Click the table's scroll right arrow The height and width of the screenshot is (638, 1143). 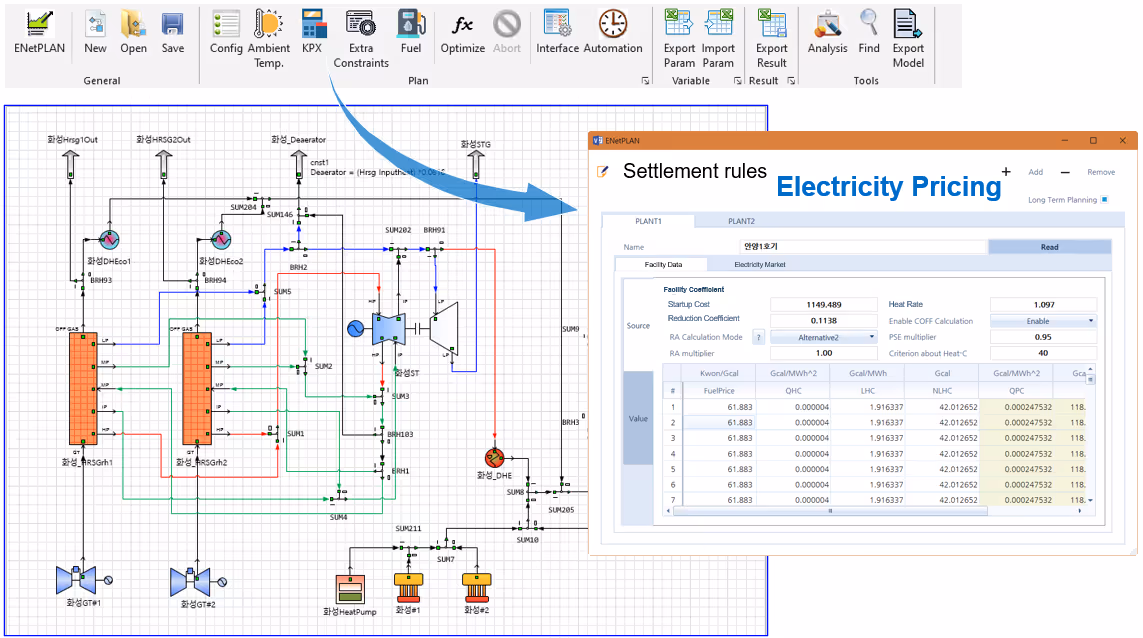tap(1080, 511)
